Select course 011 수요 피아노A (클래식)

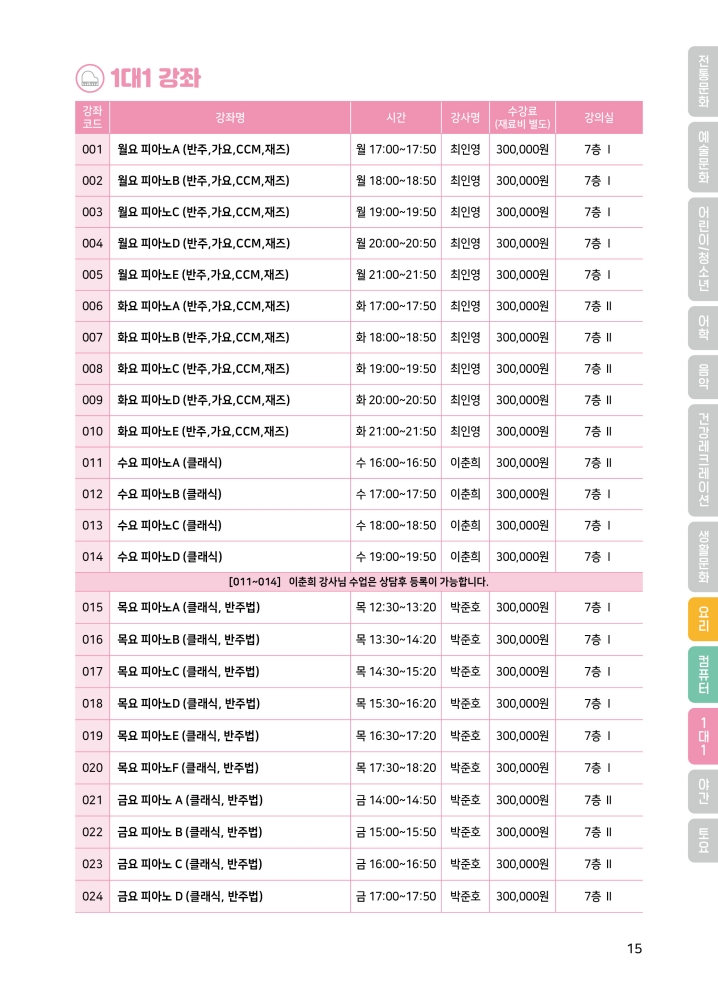(170, 463)
